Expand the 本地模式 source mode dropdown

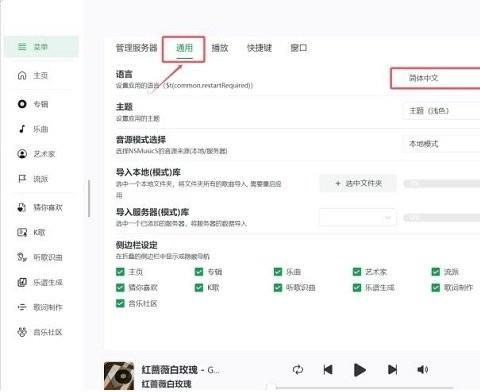coord(441,144)
